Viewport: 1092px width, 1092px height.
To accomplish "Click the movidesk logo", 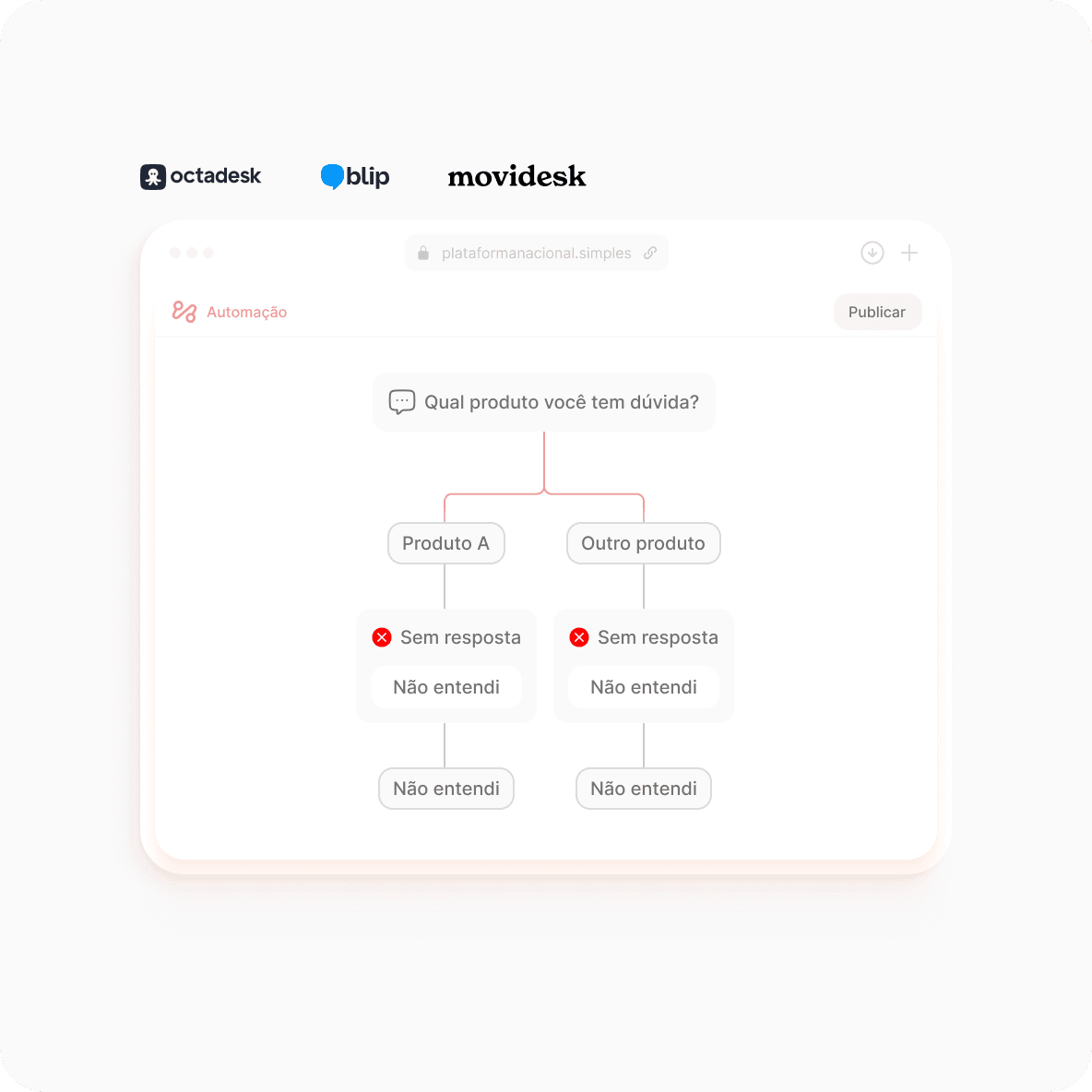I will (516, 176).
